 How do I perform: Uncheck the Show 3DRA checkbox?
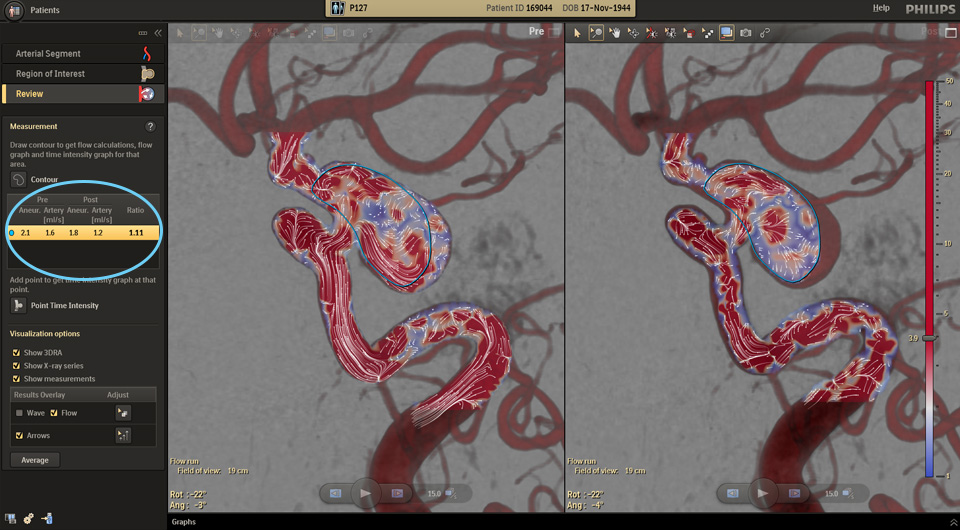pos(16,353)
